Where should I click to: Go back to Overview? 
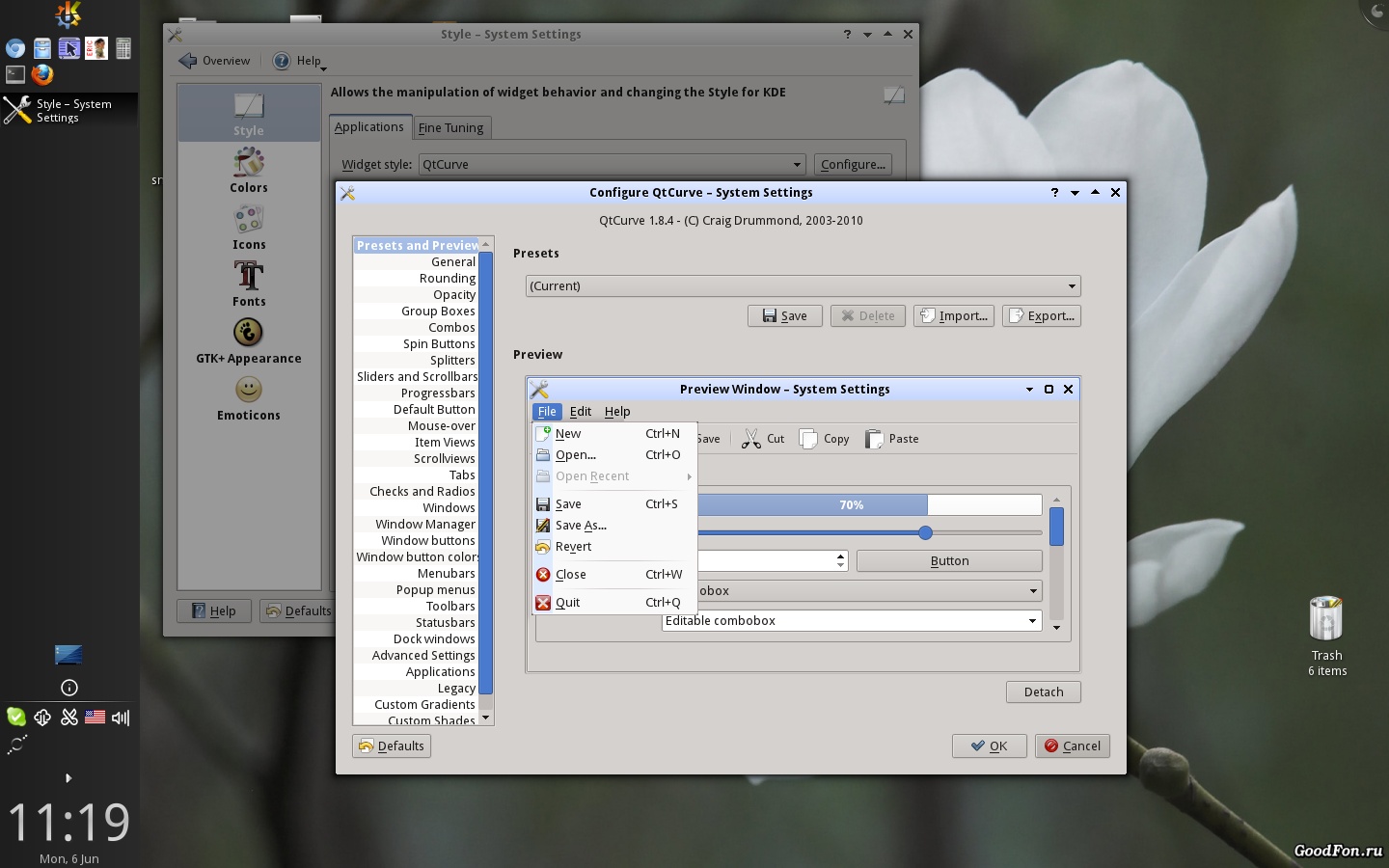click(x=214, y=61)
